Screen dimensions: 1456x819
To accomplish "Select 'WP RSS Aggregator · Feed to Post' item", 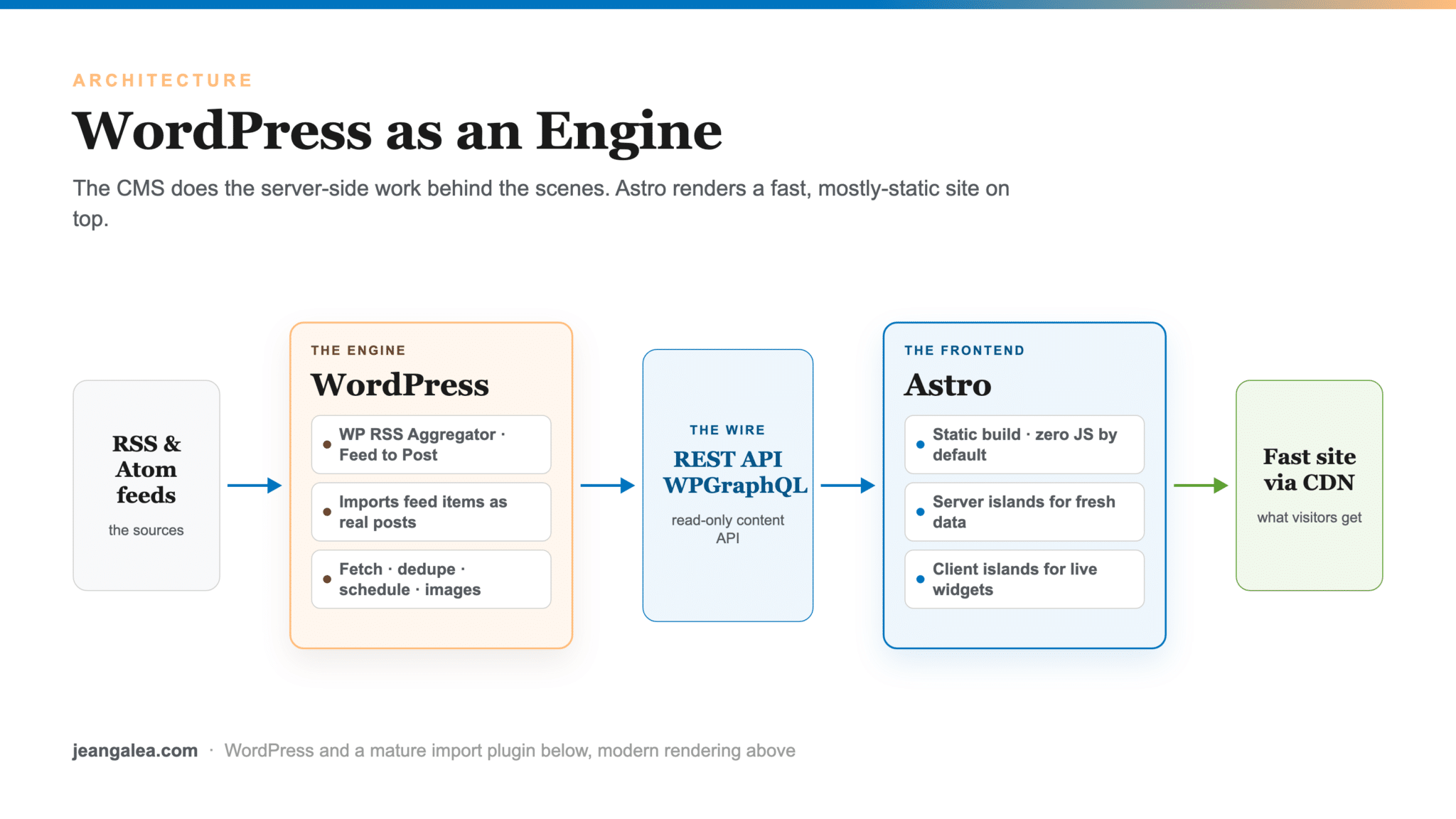I will click(x=431, y=444).
